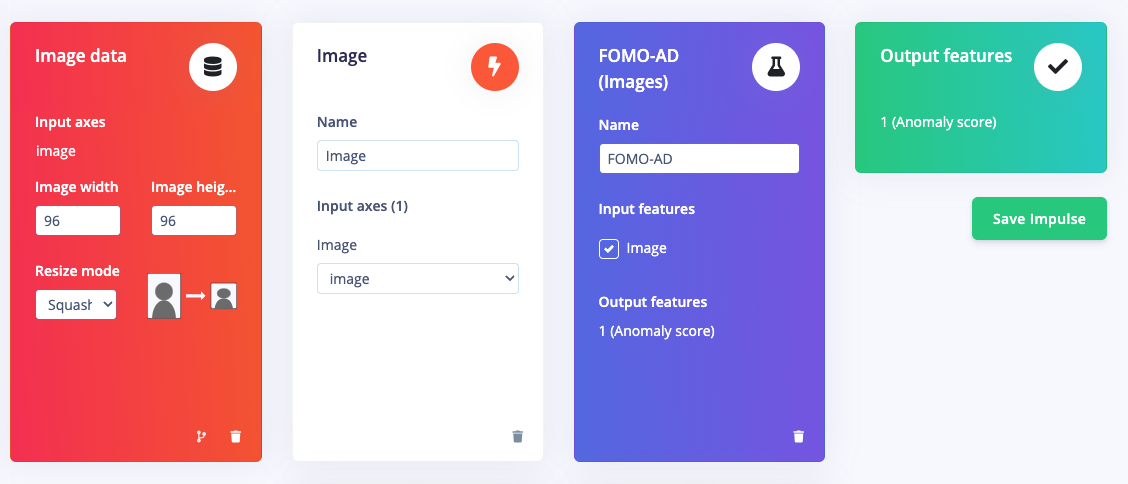
Task: Click the Image data block title
Action: coord(81,55)
